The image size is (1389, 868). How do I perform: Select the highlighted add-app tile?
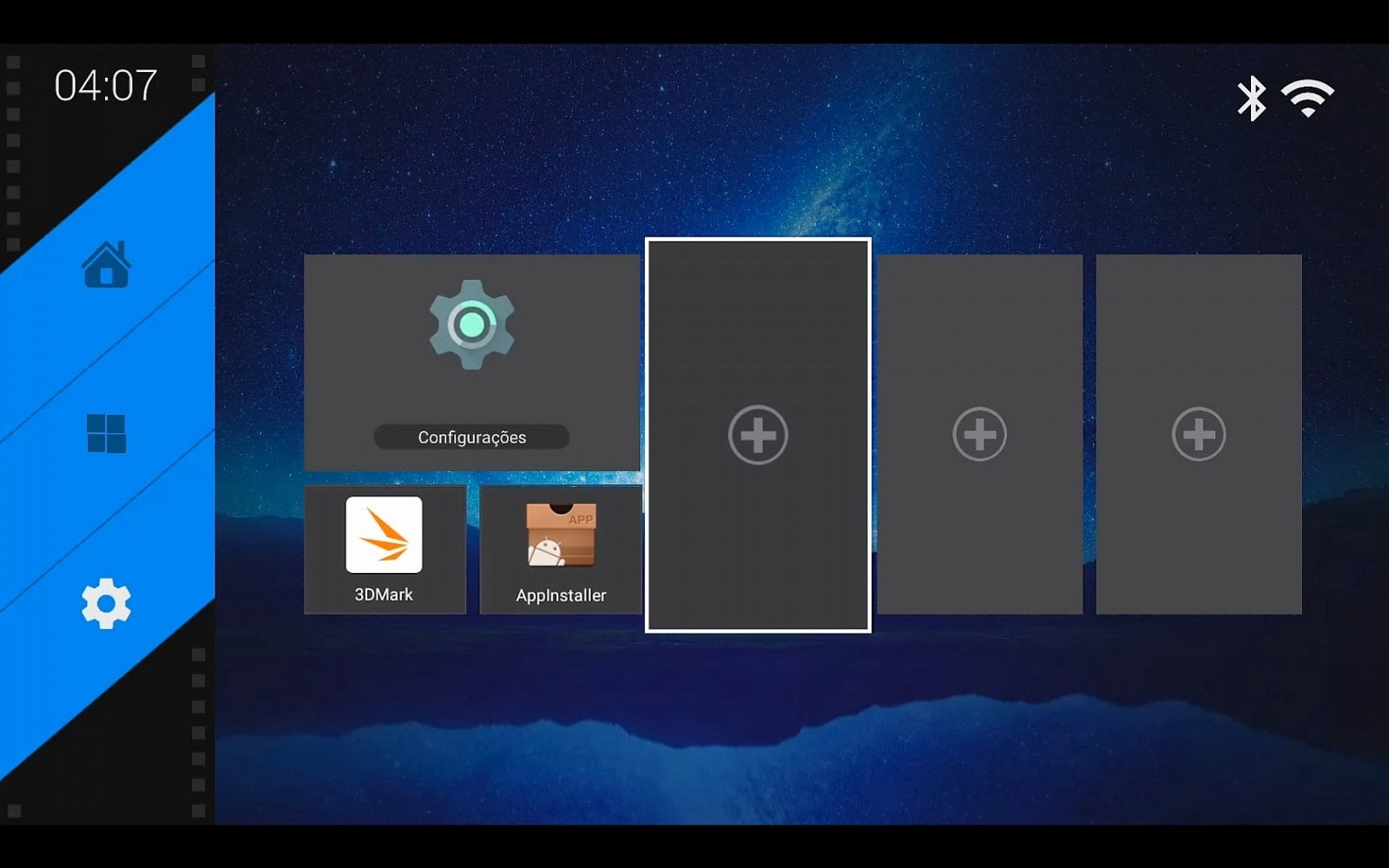click(x=757, y=434)
